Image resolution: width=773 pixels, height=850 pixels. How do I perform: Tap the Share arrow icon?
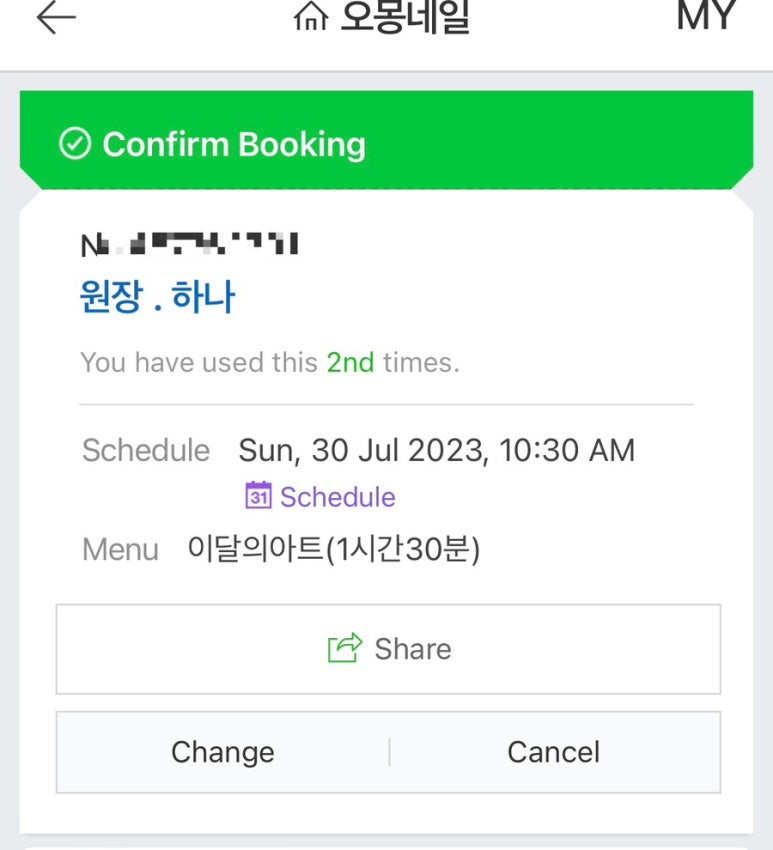(345, 648)
